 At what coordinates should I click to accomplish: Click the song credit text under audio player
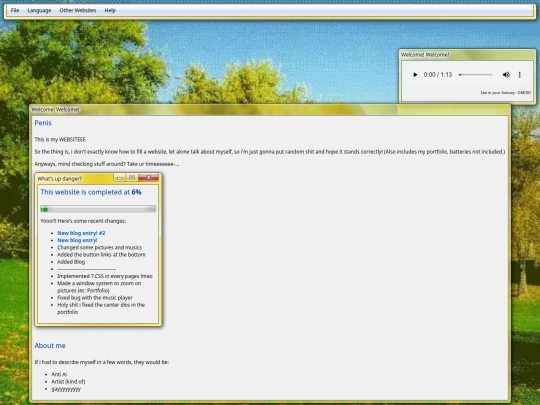(x=506, y=93)
